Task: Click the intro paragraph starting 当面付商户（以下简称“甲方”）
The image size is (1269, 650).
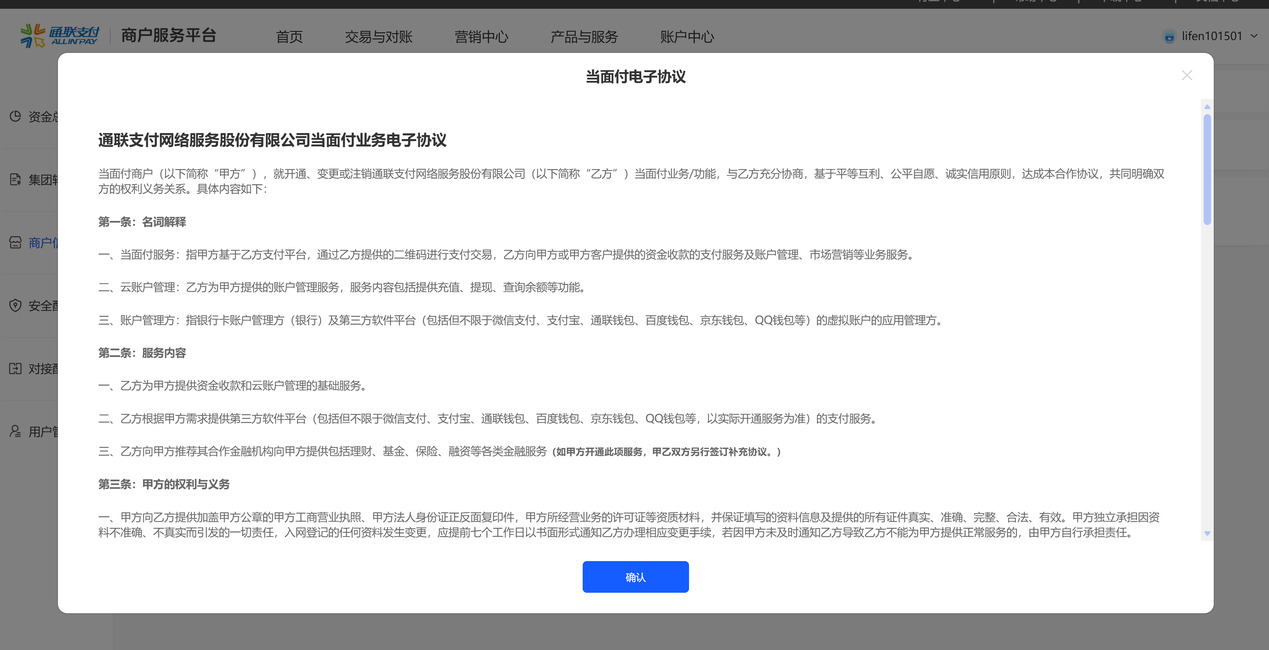Action: tap(631, 181)
